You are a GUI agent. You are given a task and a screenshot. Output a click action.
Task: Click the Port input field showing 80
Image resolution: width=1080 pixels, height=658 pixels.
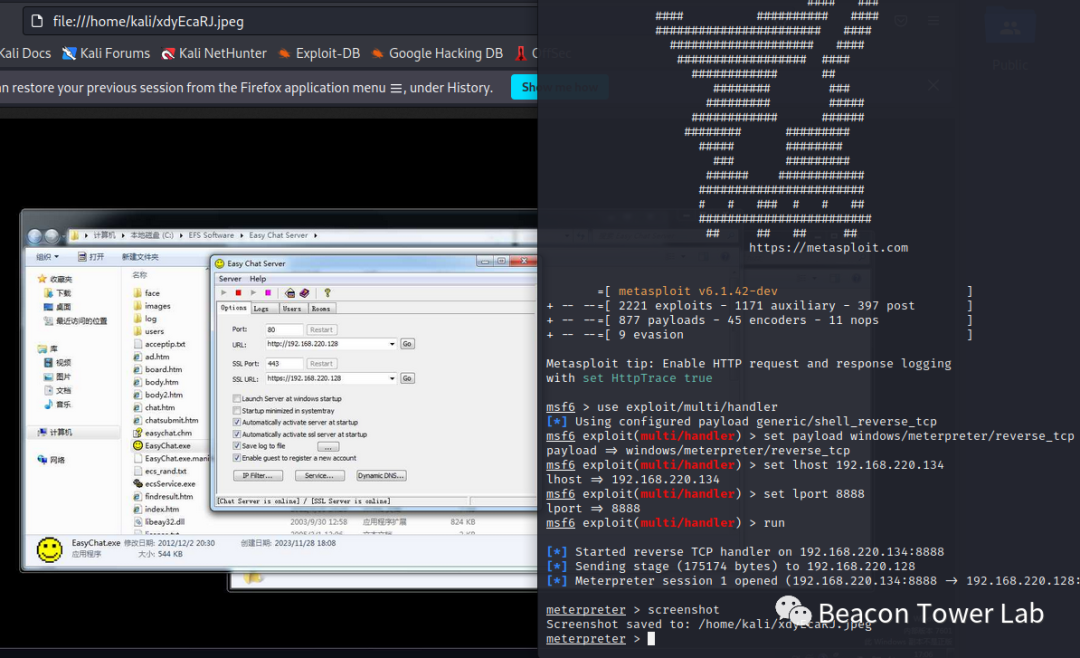coord(284,329)
